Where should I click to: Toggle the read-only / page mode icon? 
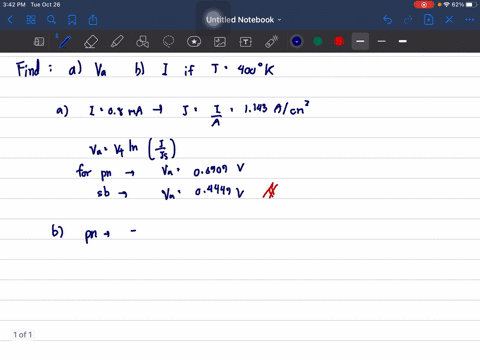pos(39,42)
